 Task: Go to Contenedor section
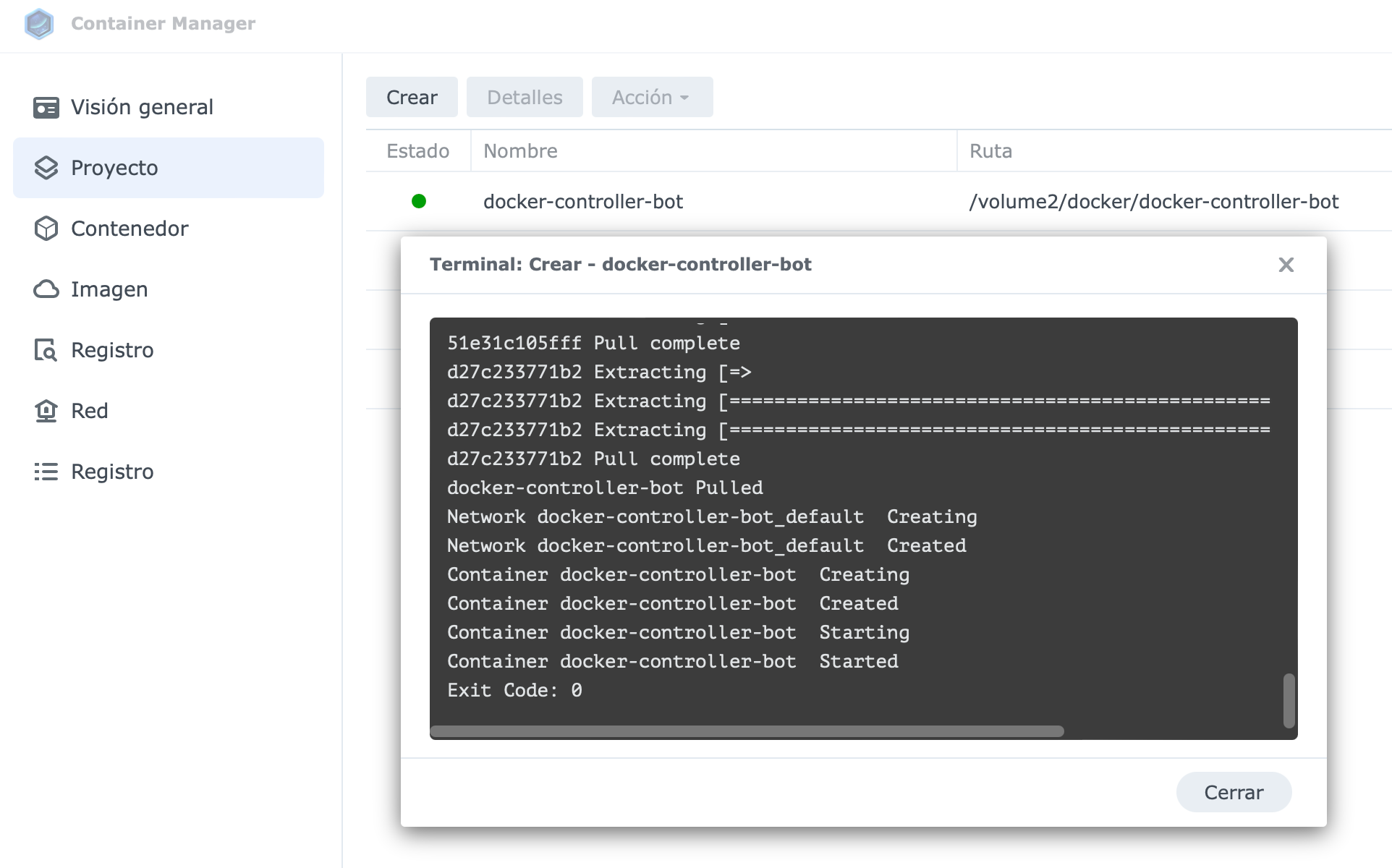169,229
